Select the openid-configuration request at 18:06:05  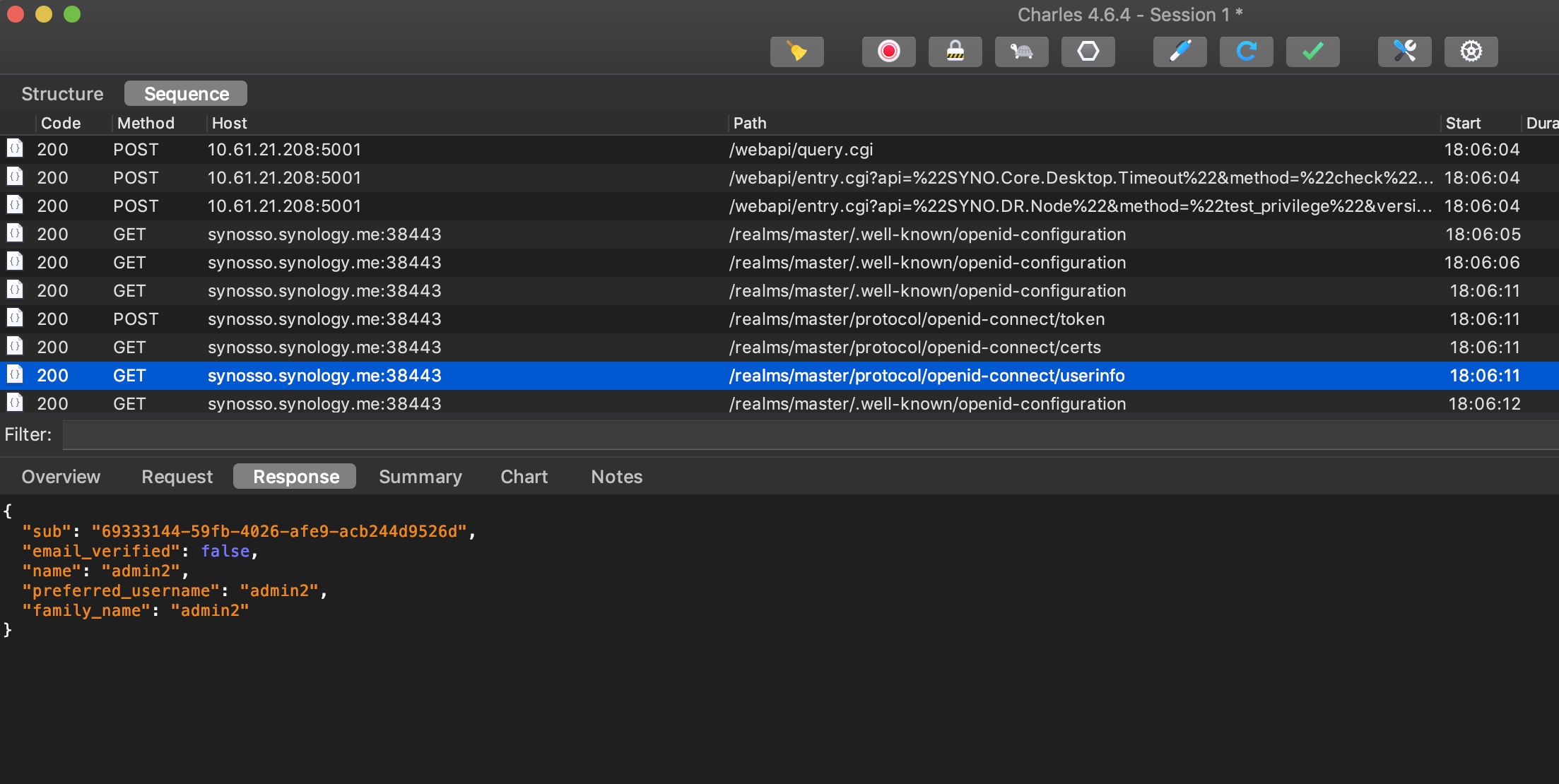[x=779, y=234]
